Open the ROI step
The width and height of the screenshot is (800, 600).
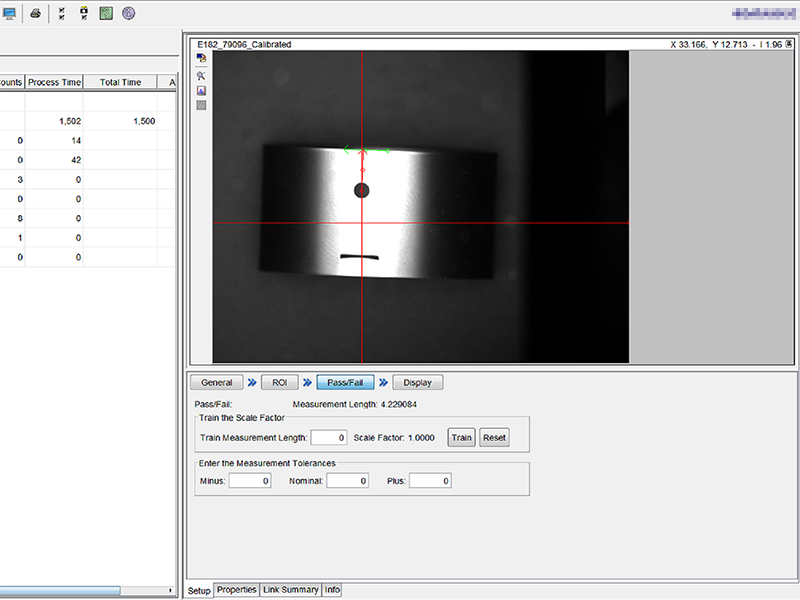[x=279, y=382]
